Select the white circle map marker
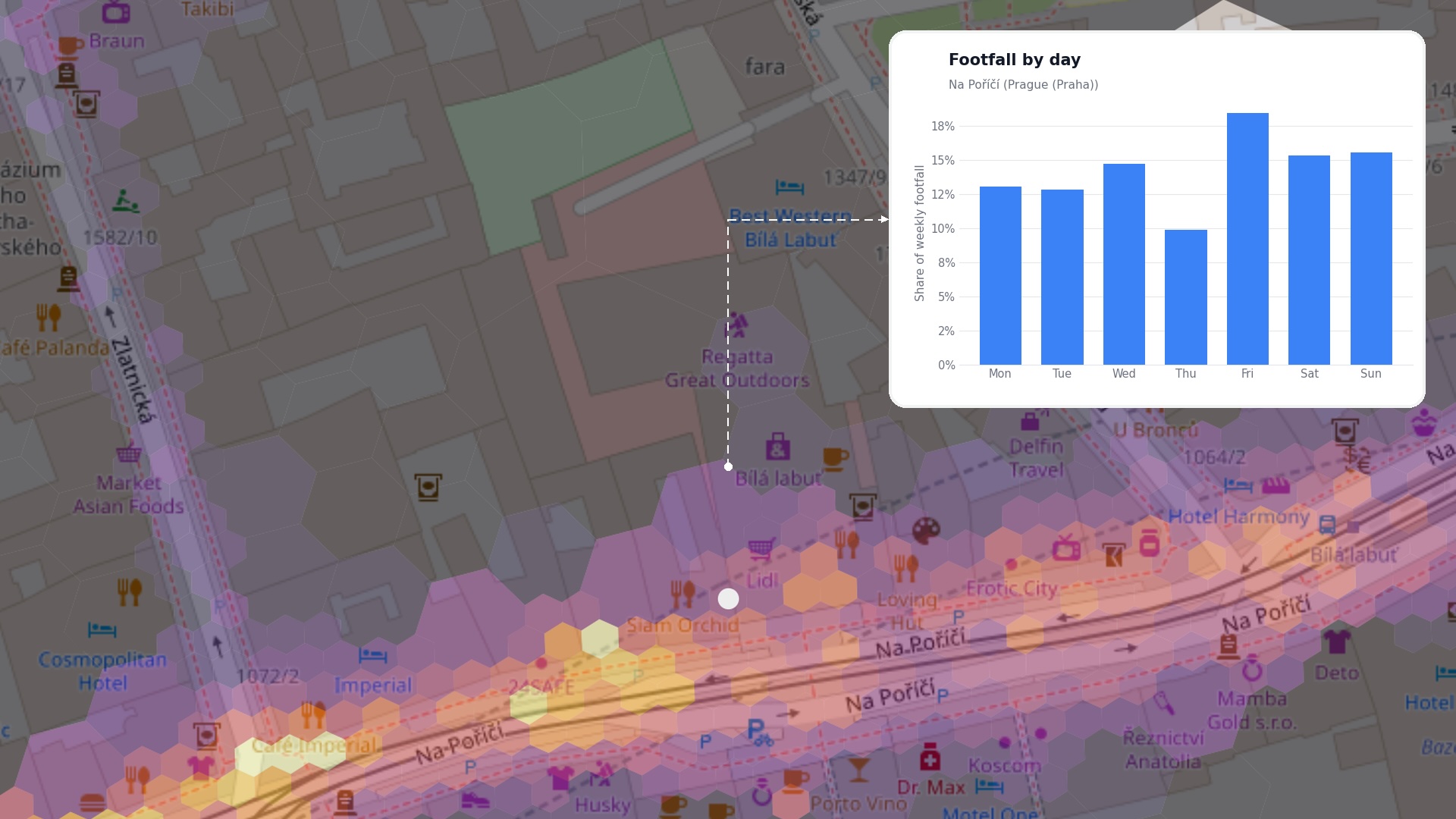 pyautogui.click(x=728, y=599)
